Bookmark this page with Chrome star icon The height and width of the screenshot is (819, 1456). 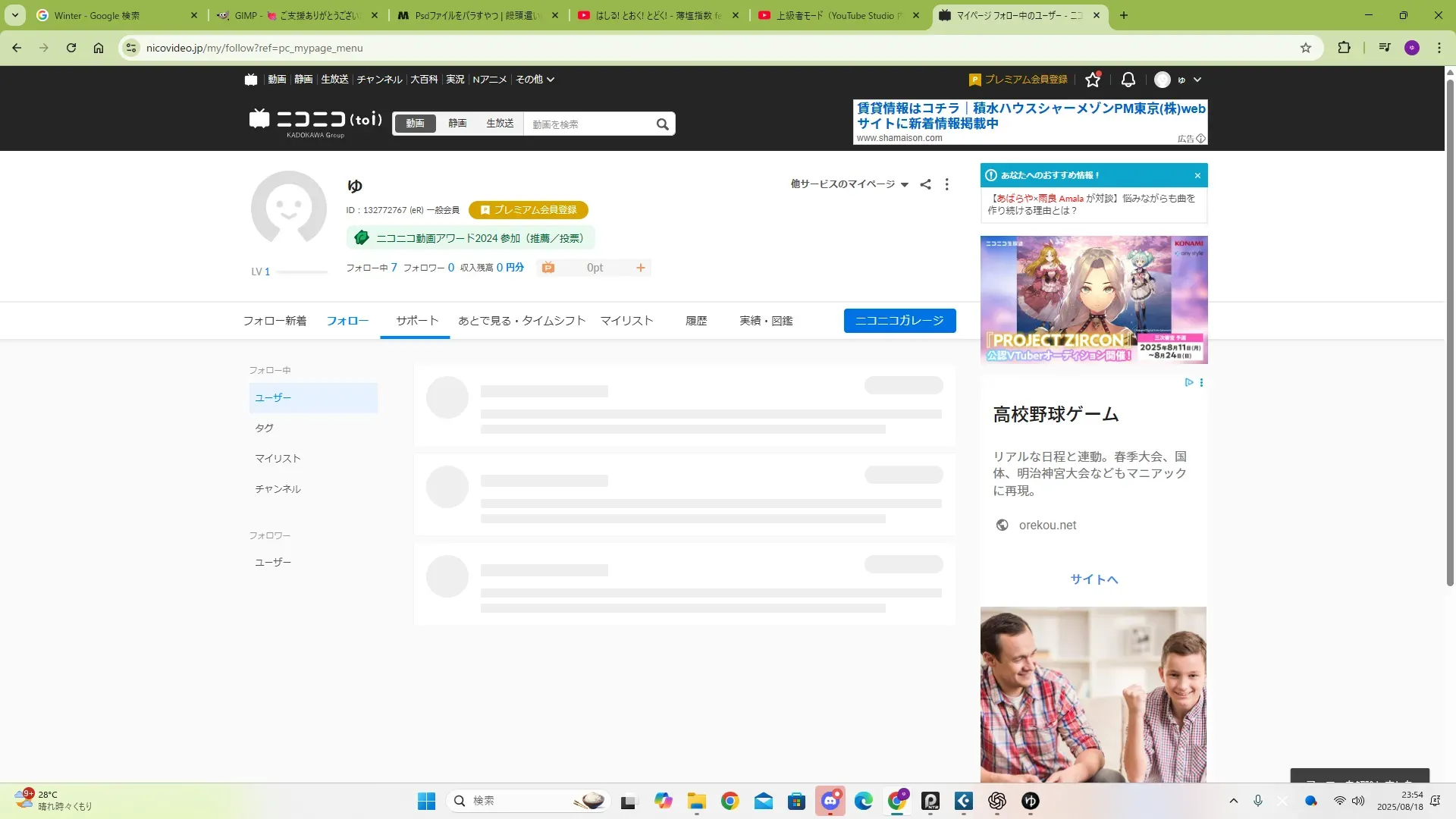(1305, 48)
